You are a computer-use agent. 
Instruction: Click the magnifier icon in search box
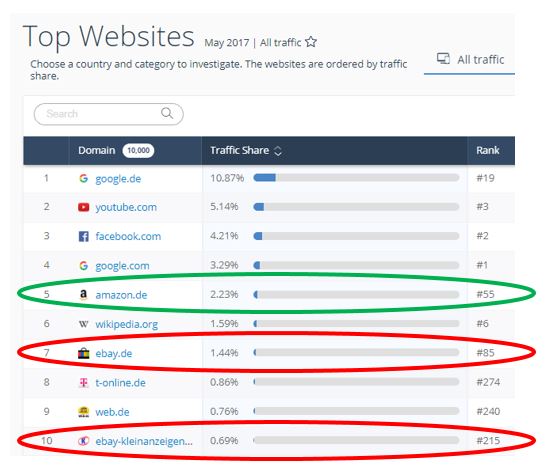pos(167,113)
